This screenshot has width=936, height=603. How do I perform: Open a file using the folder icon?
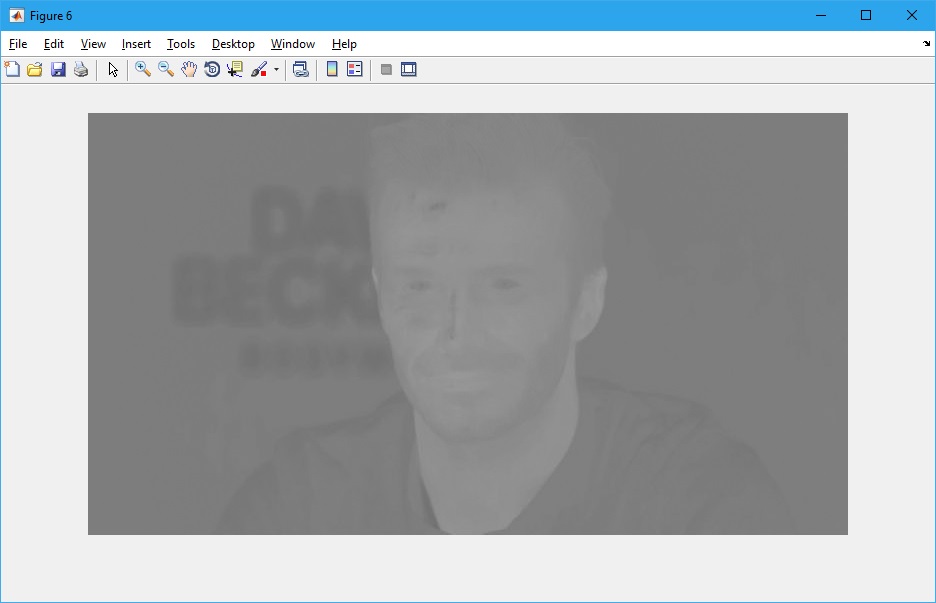pyautogui.click(x=35, y=69)
